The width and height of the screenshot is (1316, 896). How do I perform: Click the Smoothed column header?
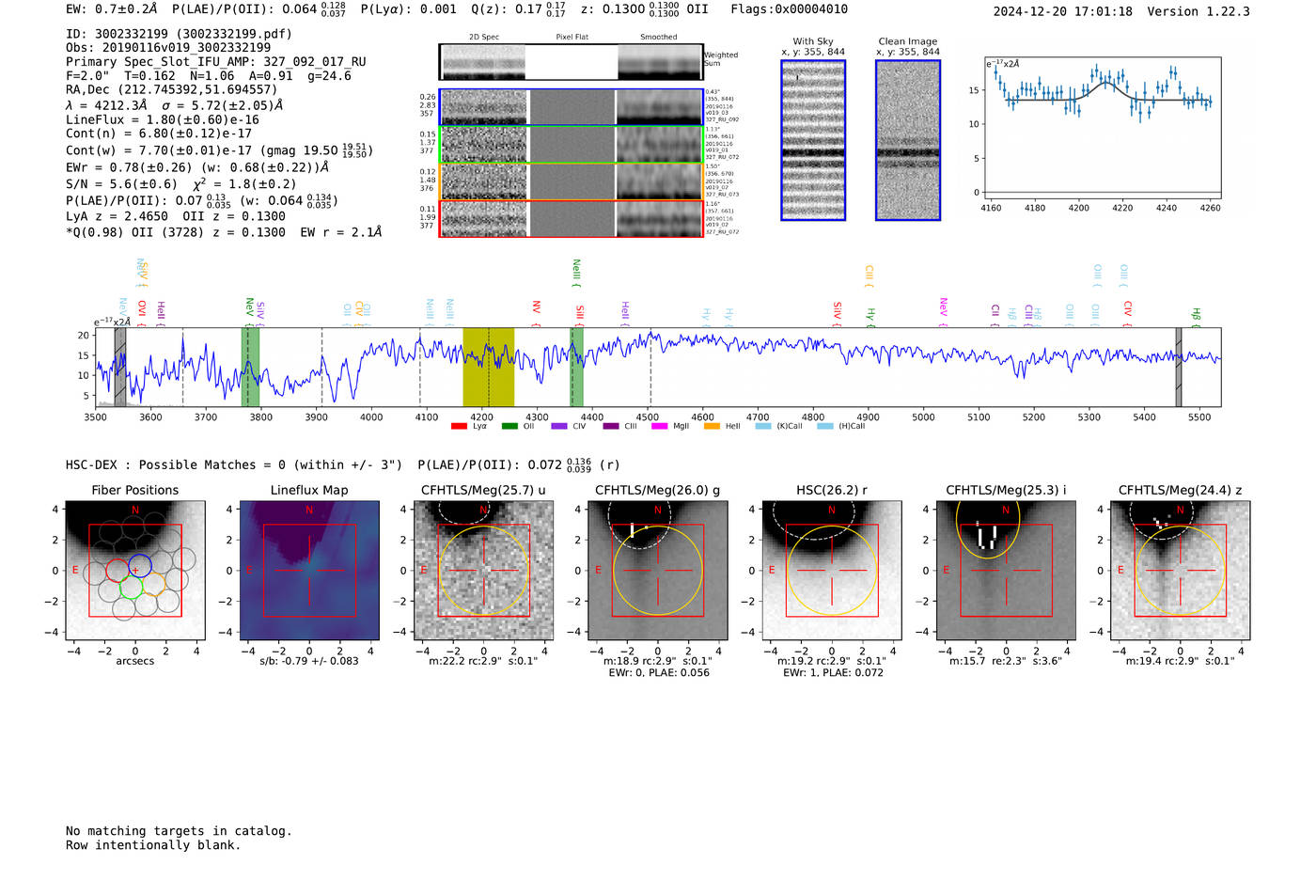tap(659, 38)
